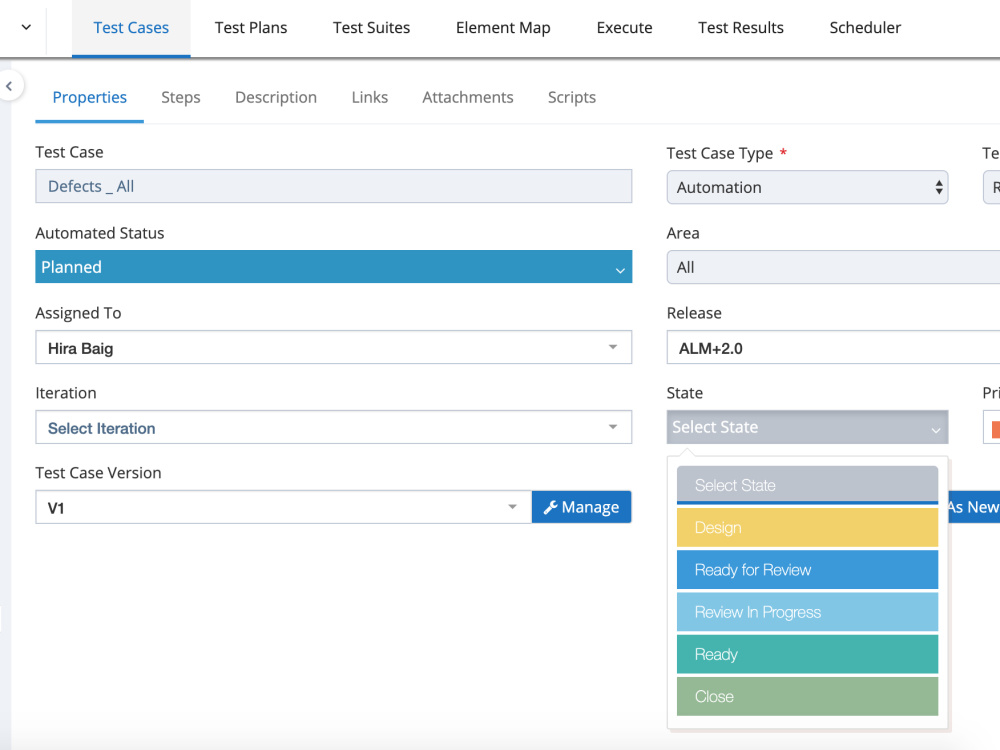Screen dimensions: 1000x750
Task: Pick the Ready for Review state
Action: (807, 570)
